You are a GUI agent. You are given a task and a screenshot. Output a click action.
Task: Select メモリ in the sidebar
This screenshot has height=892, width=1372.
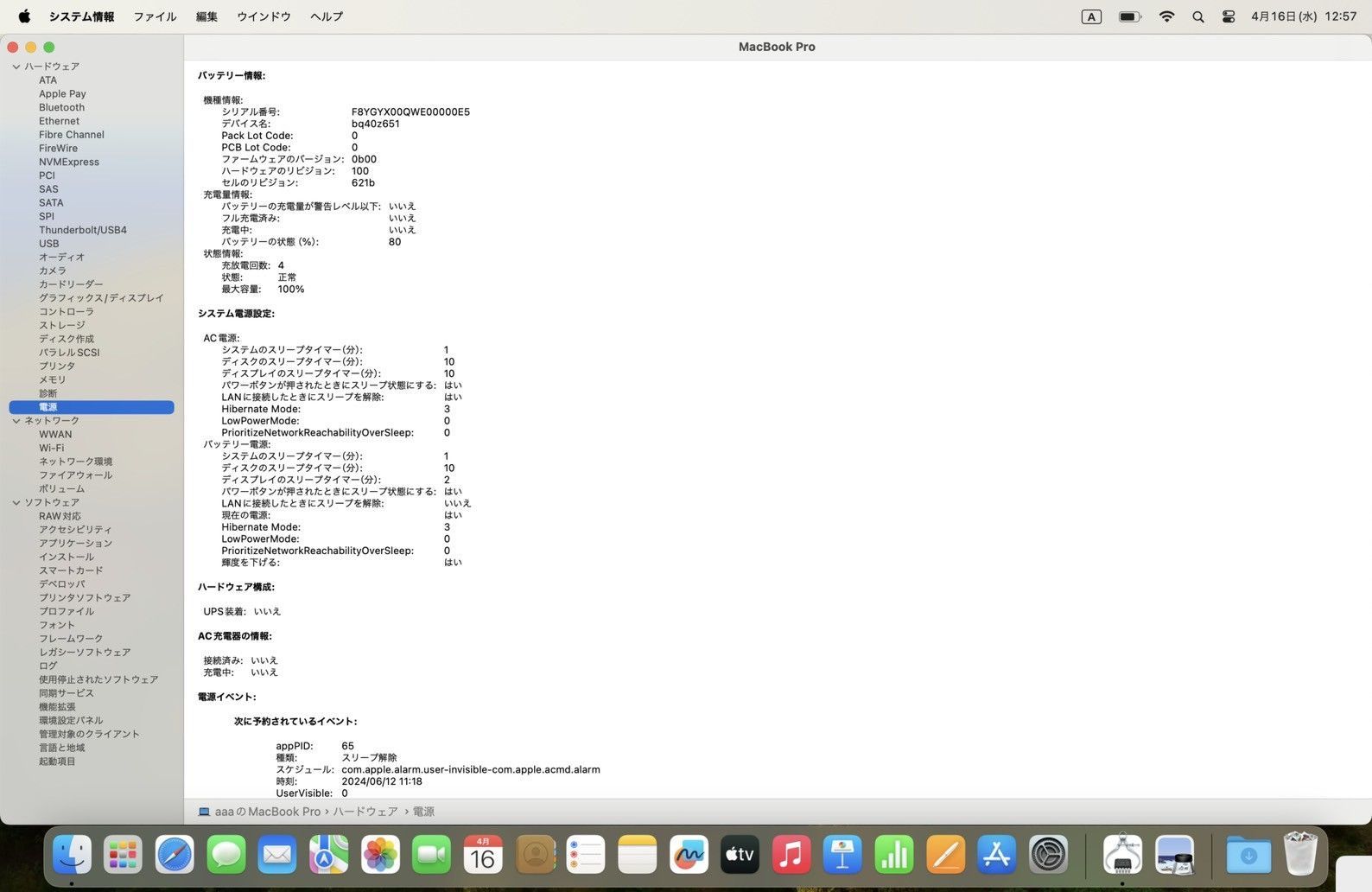52,379
